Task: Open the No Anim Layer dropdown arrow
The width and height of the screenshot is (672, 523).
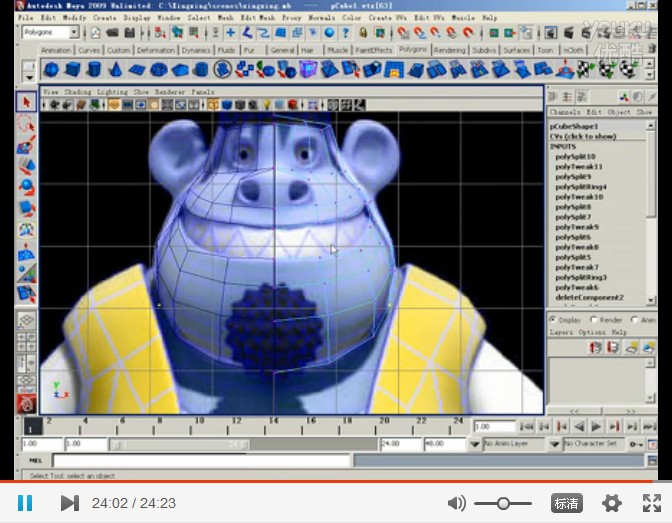Action: pyautogui.click(x=474, y=444)
